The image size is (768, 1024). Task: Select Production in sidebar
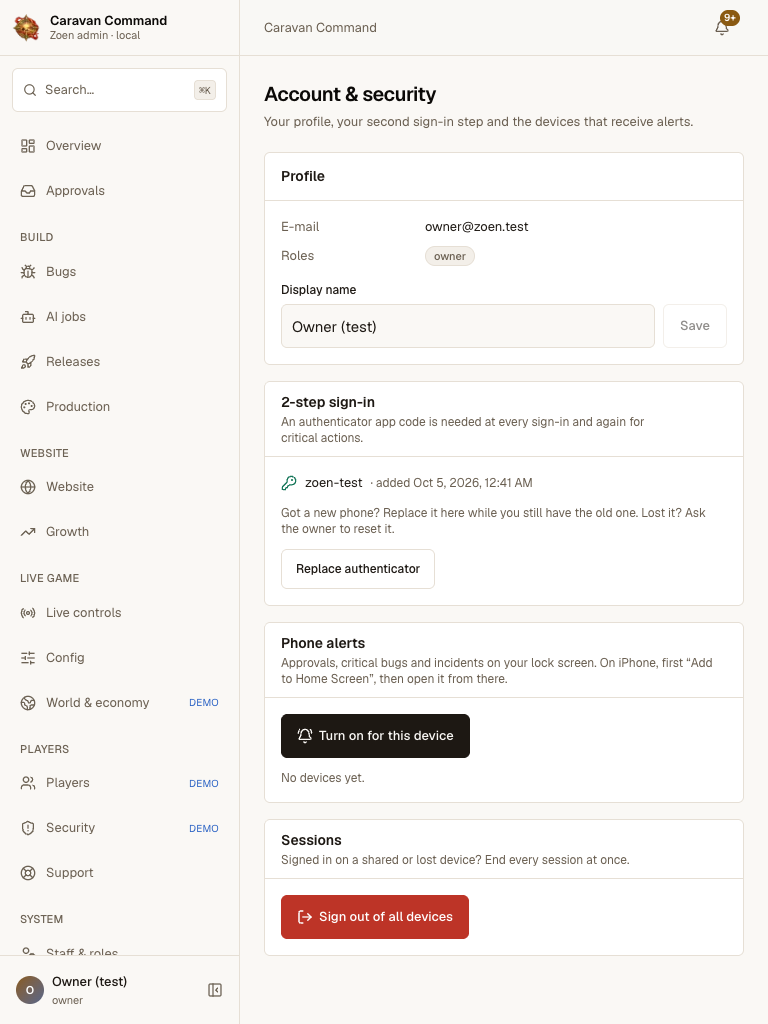120,407
